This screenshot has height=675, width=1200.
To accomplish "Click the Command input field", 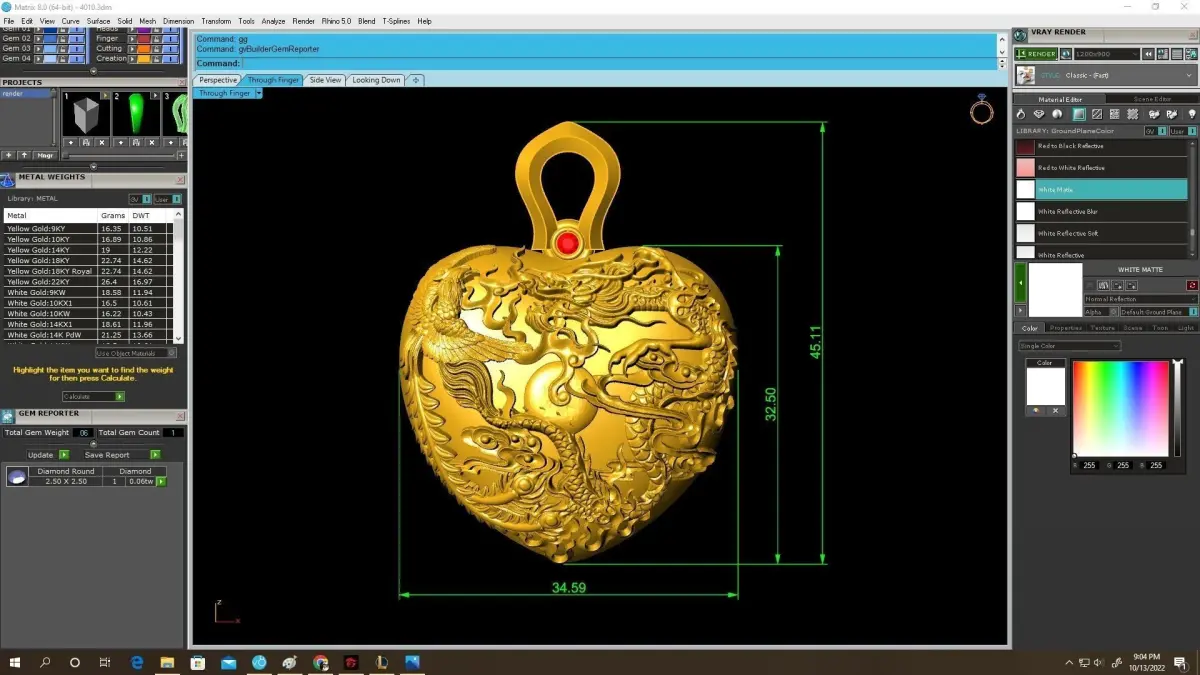I will tap(619, 63).
